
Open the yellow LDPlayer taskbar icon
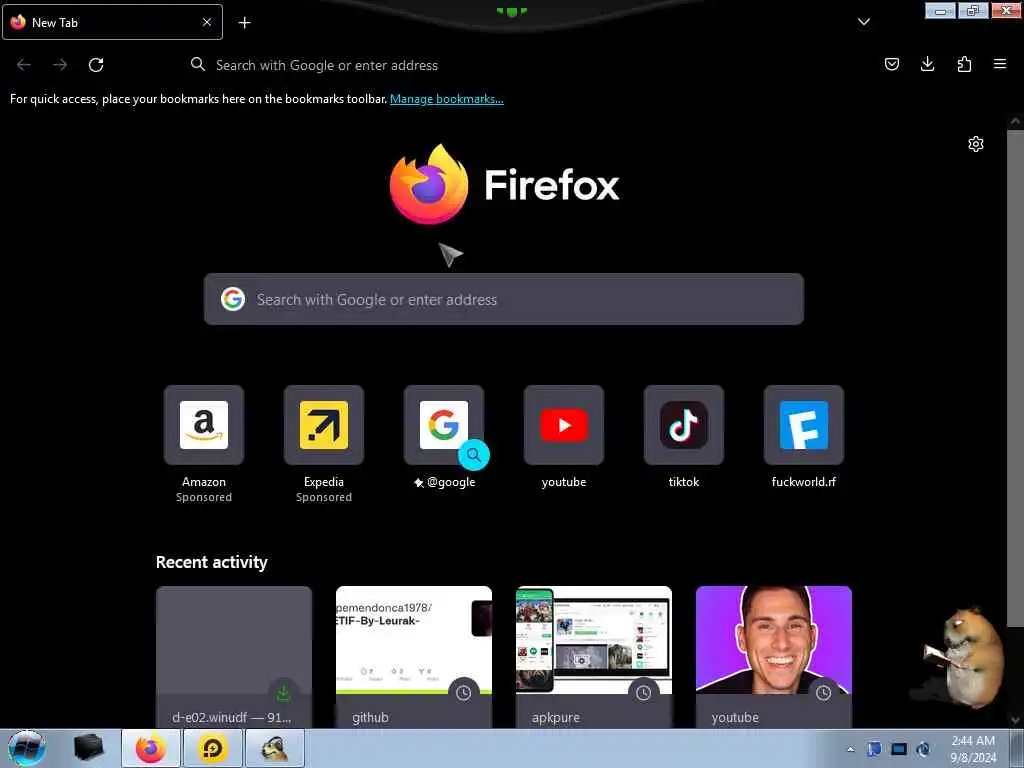pyautogui.click(x=213, y=748)
